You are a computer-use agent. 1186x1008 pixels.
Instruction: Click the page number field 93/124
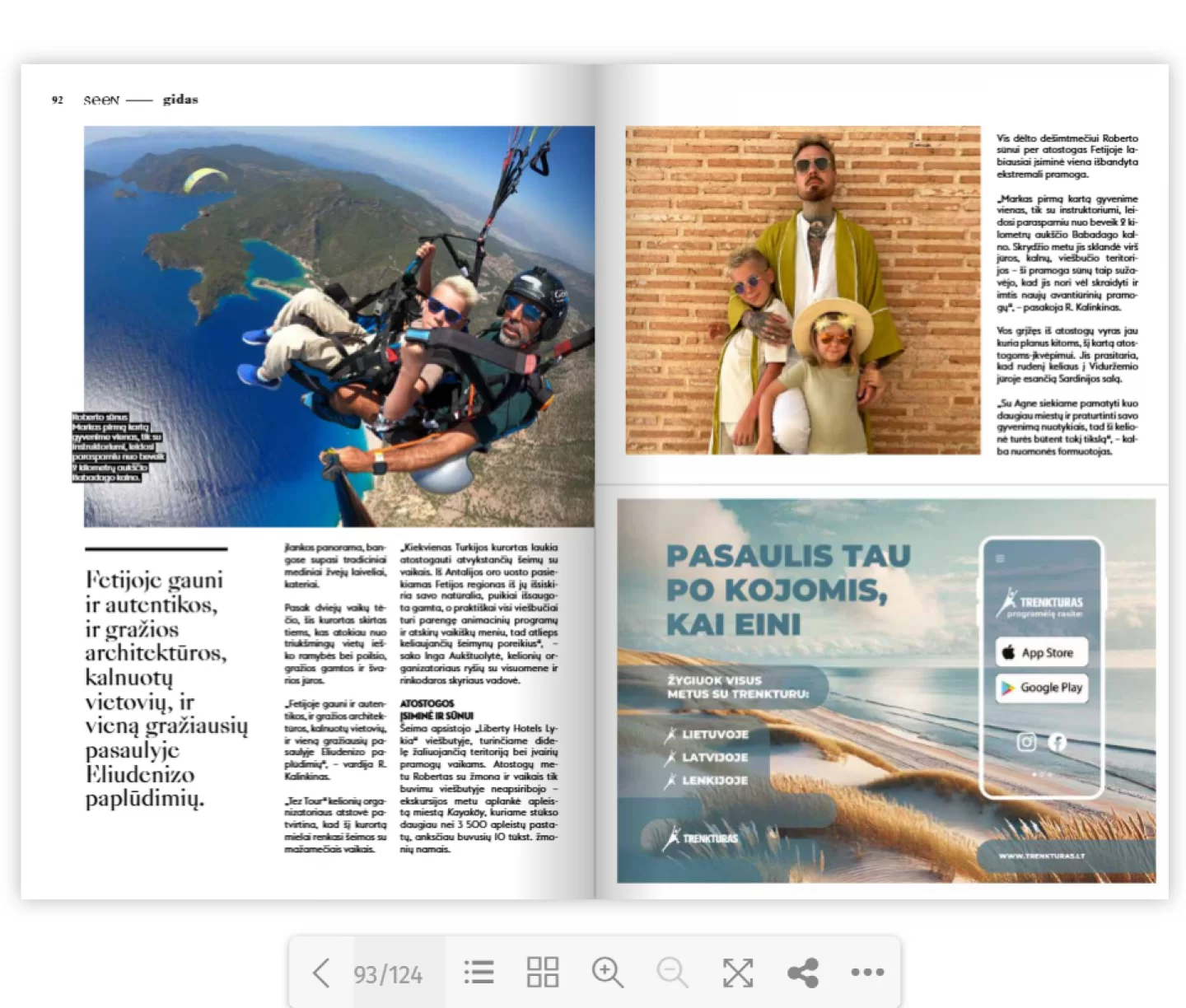388,975
